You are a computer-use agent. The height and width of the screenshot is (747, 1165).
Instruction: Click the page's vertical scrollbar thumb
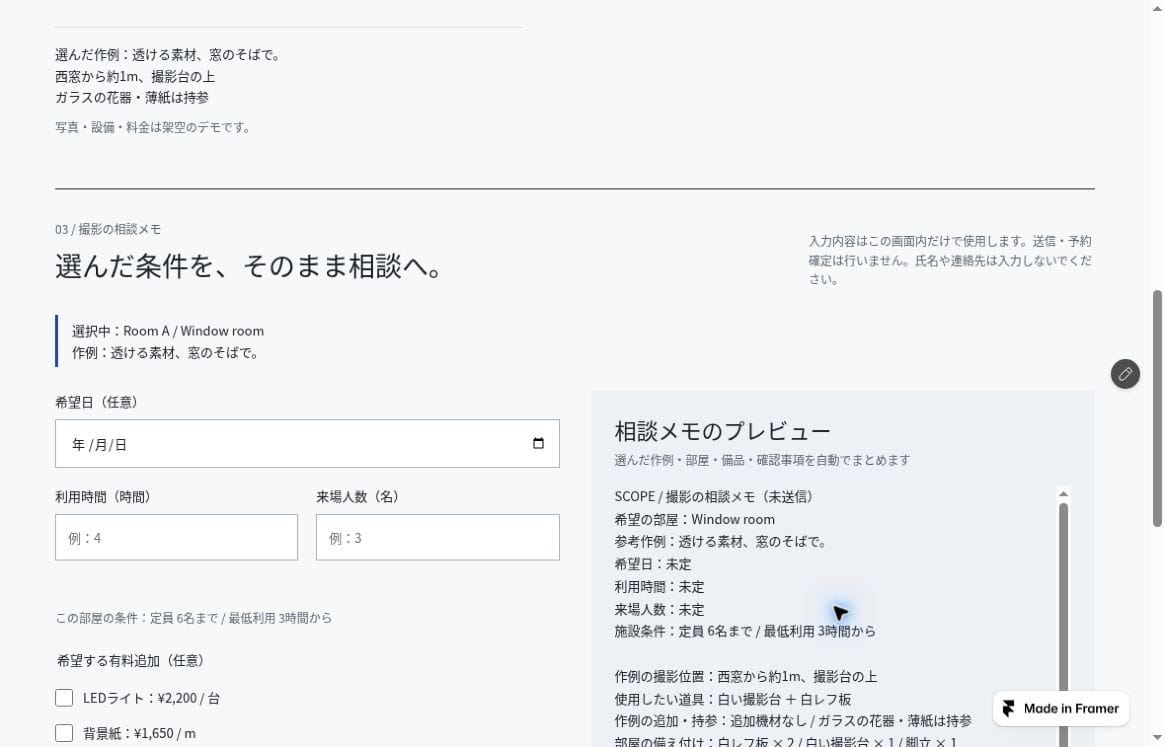pyautogui.click(x=1157, y=409)
